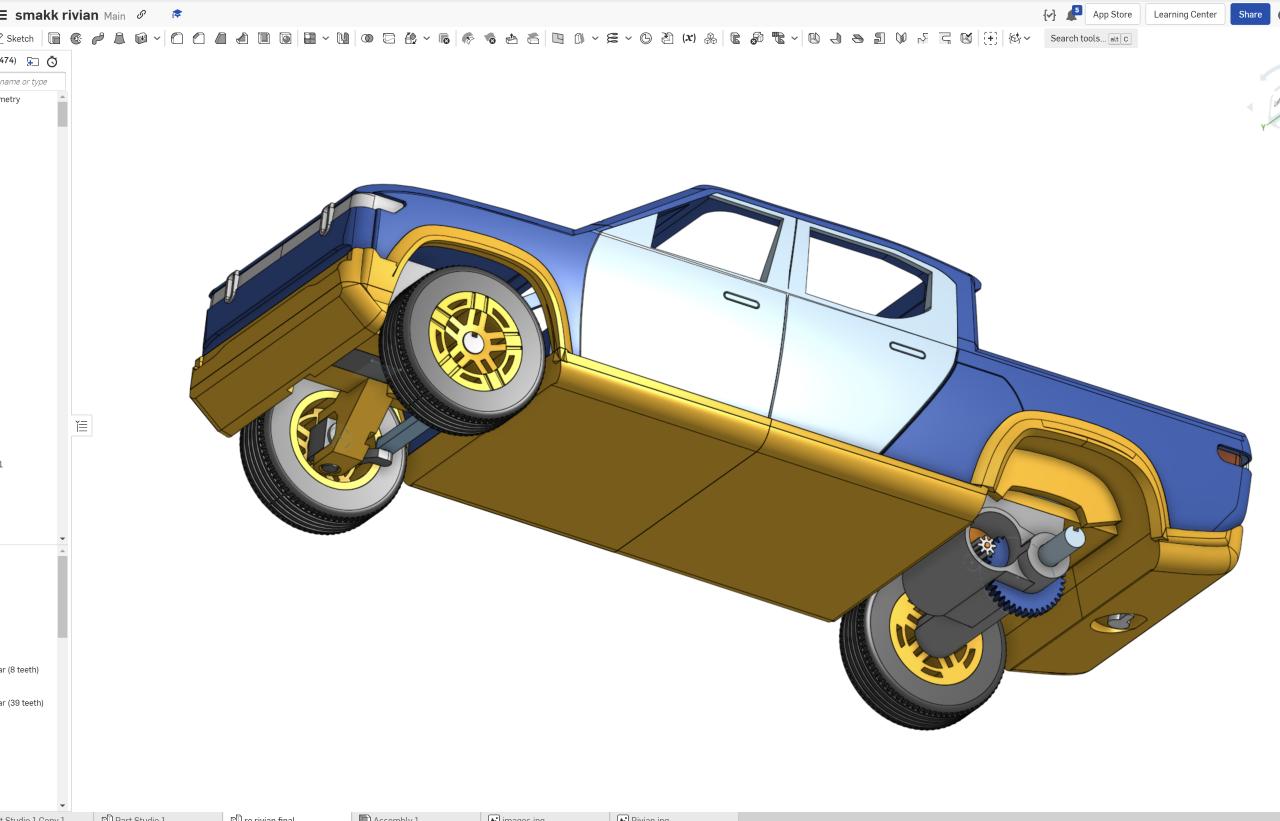Open the Learning Center
1280x821 pixels.
coord(1185,14)
